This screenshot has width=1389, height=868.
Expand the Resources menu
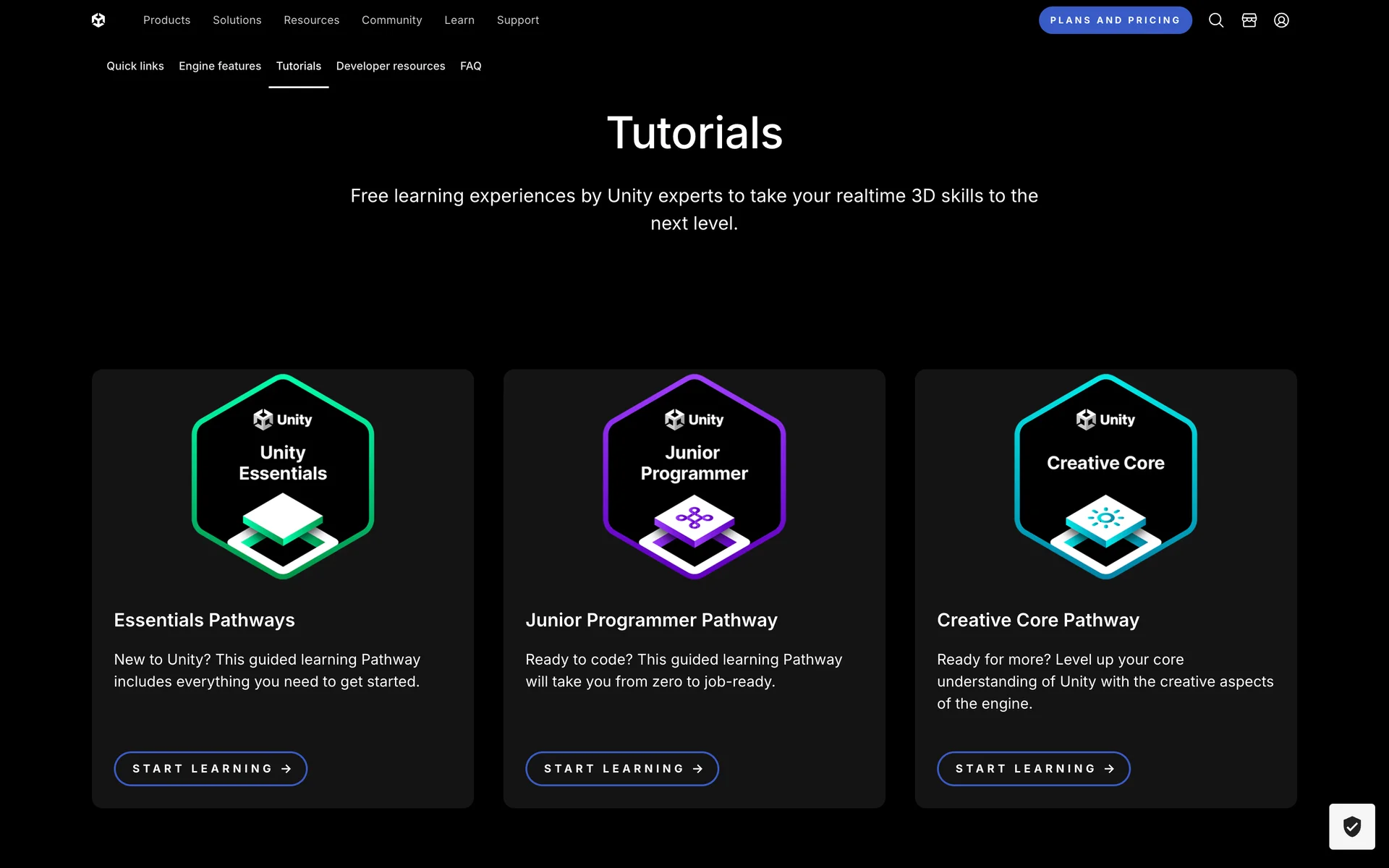tap(311, 20)
